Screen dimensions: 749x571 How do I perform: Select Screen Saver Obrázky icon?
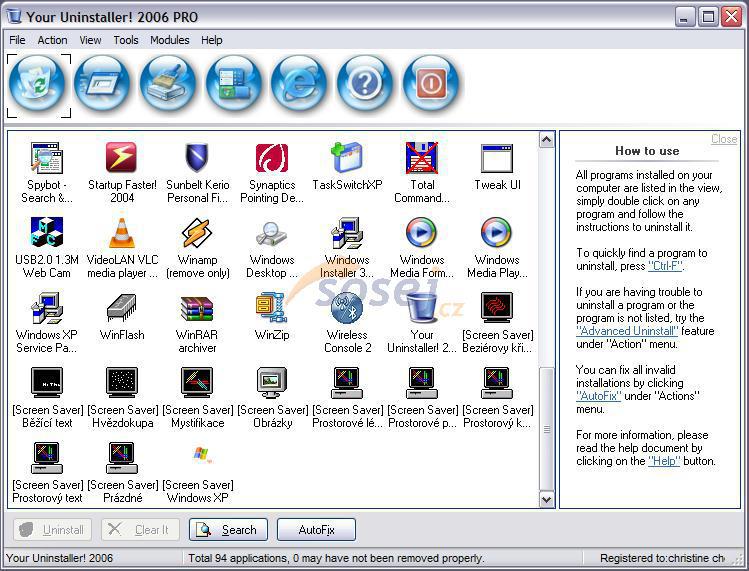pos(271,383)
